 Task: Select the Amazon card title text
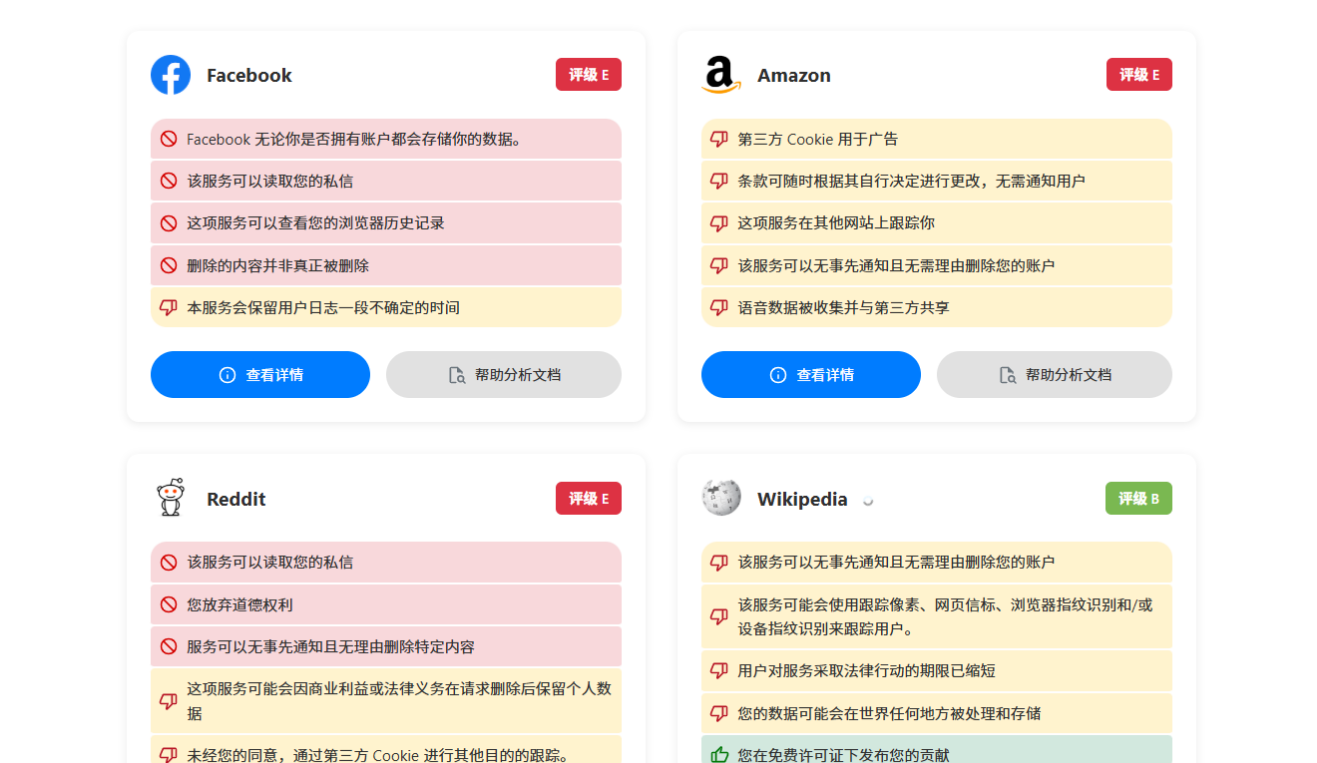[x=794, y=76]
